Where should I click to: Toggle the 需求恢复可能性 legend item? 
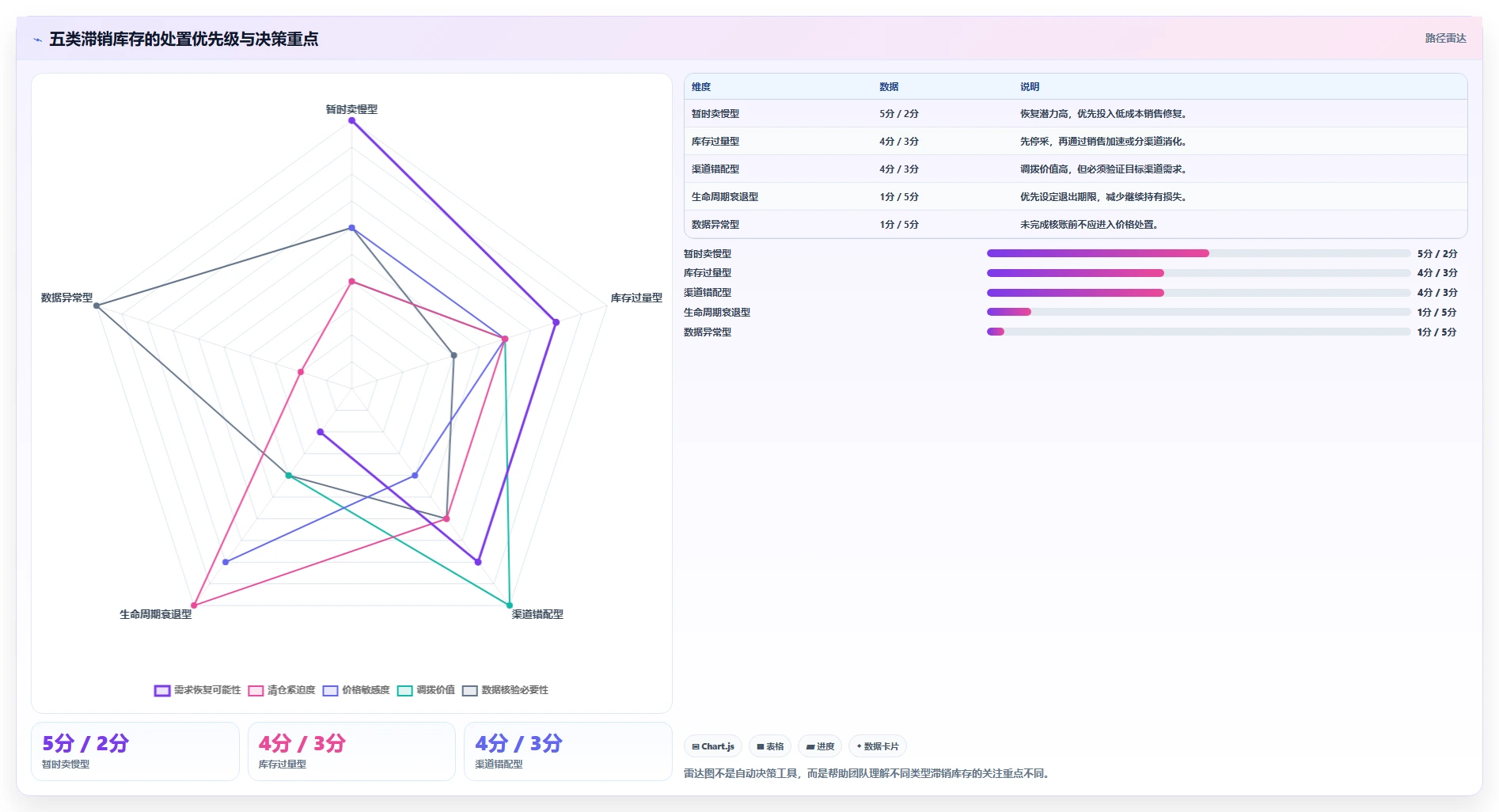coord(198,690)
